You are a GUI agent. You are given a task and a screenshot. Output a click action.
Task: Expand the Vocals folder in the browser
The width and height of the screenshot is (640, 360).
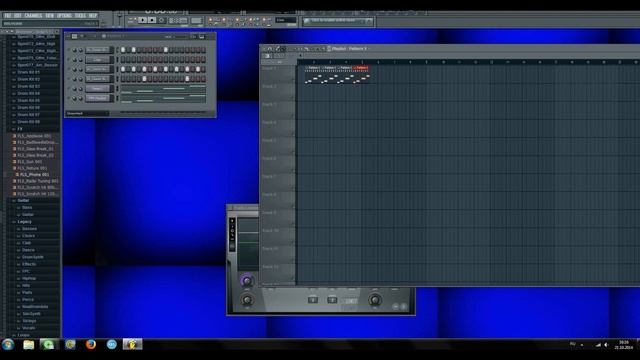29,328
